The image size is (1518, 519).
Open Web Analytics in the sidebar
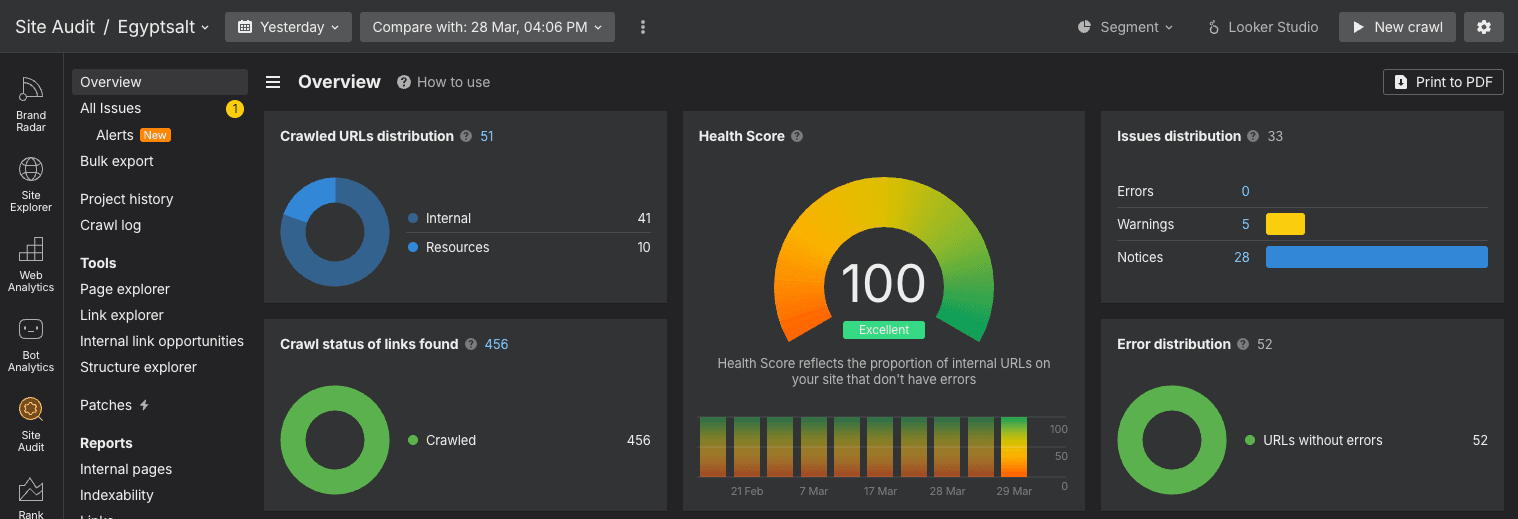pos(31,264)
